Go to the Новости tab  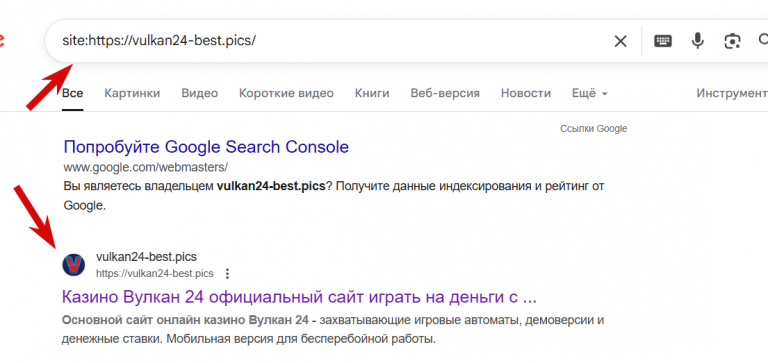(526, 93)
